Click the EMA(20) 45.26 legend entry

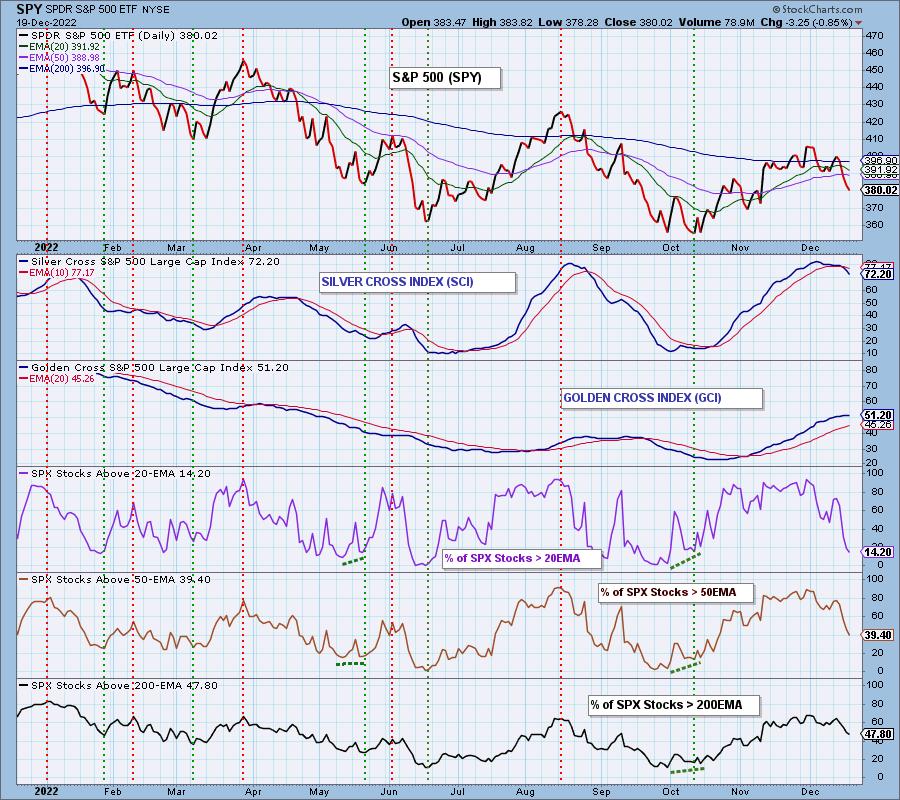[x=57, y=379]
